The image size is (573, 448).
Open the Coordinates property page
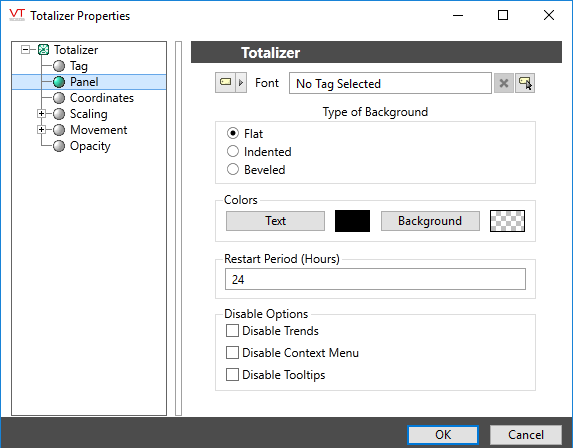coord(102,98)
